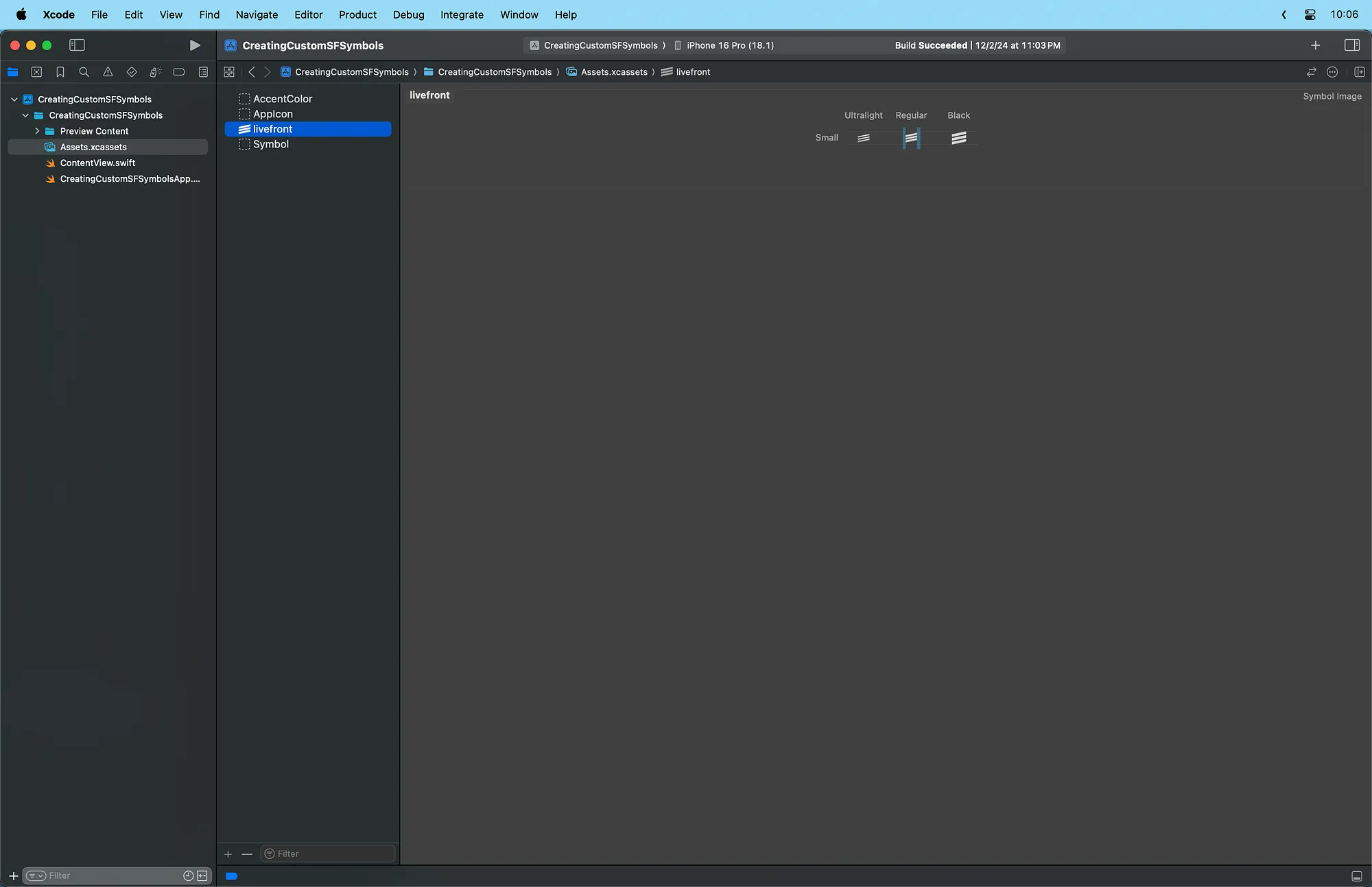This screenshot has width=1372, height=887.
Task: Click the warning/issue navigator icon
Action: pos(107,72)
